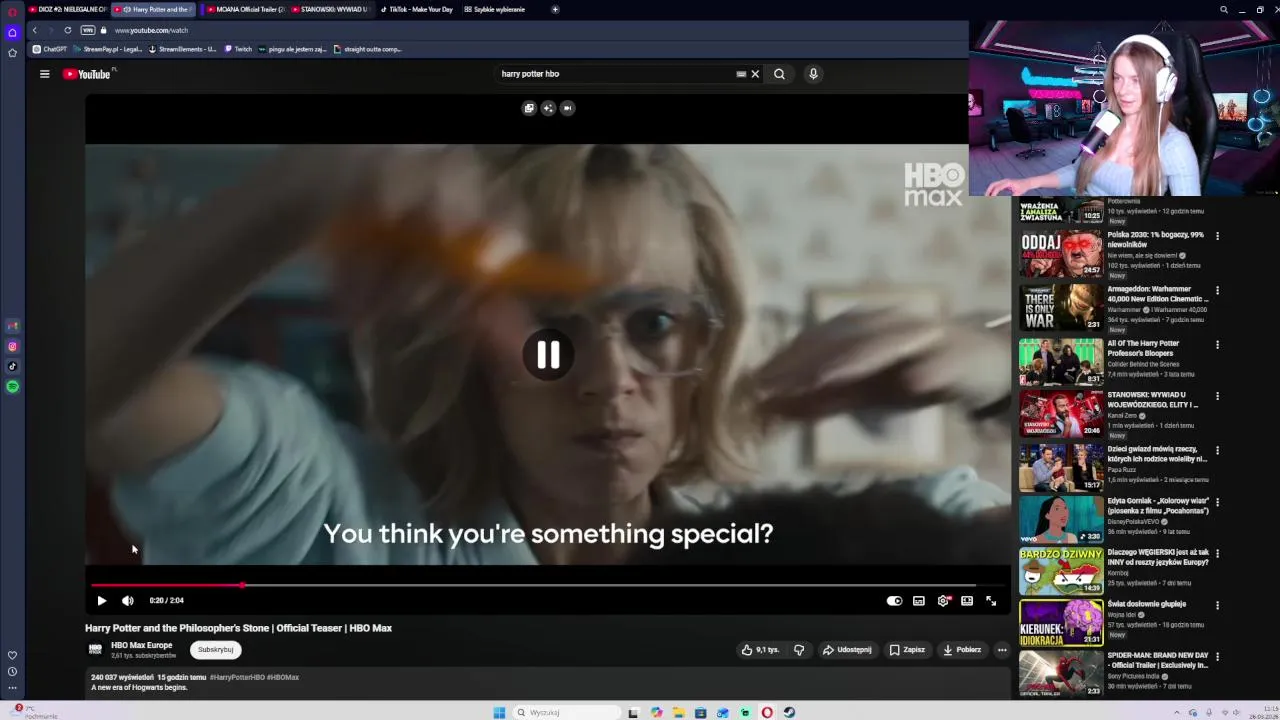Switch to theater mode view
This screenshot has height=720, width=1280.
pos(967,601)
